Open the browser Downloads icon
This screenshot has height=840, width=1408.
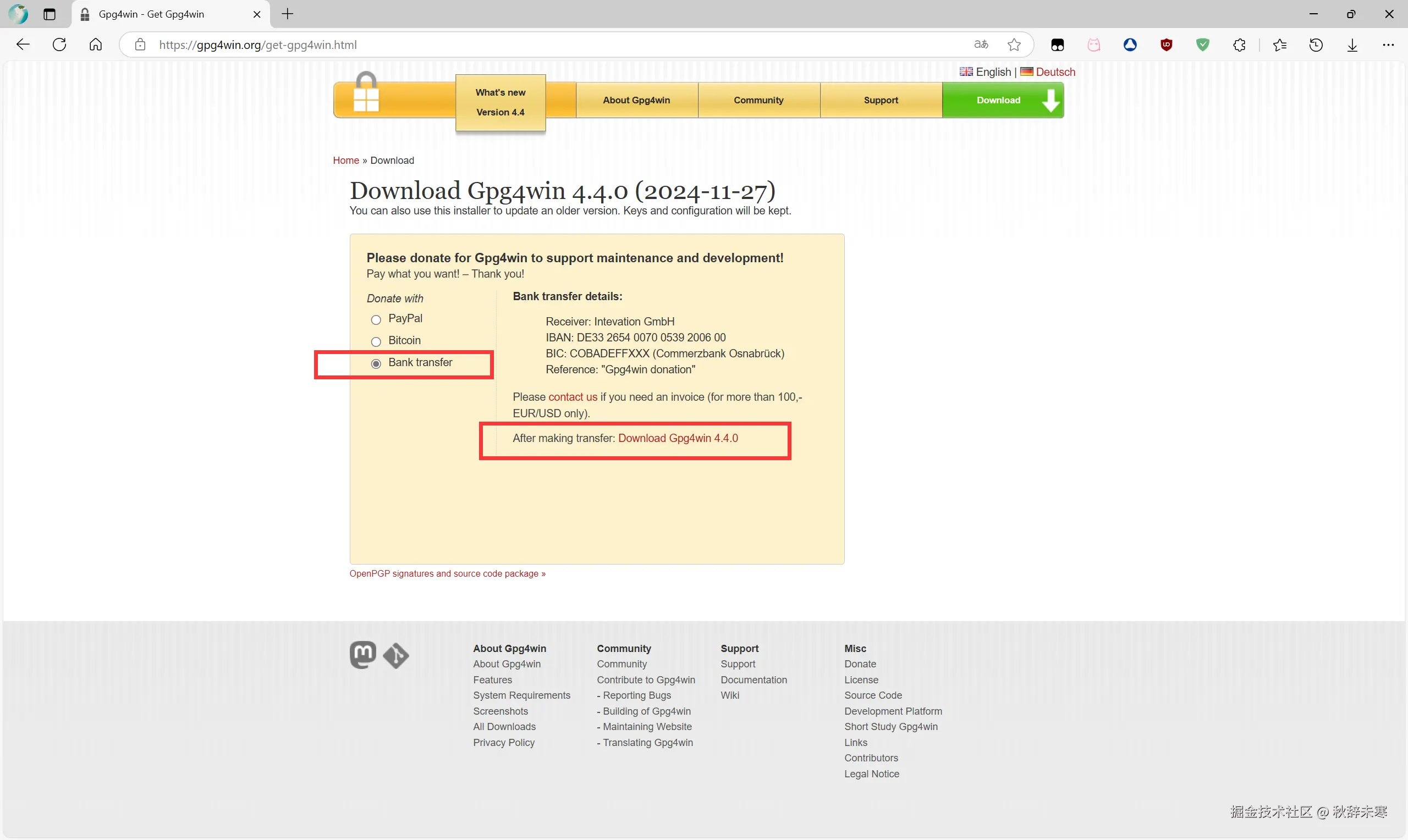tap(1352, 45)
